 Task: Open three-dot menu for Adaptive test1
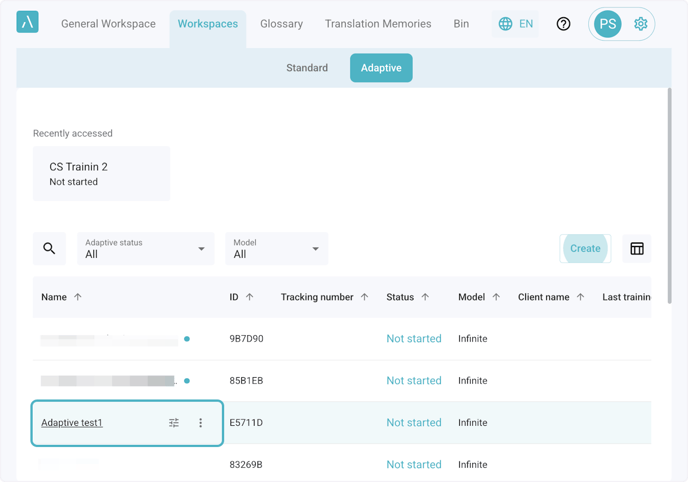200,423
